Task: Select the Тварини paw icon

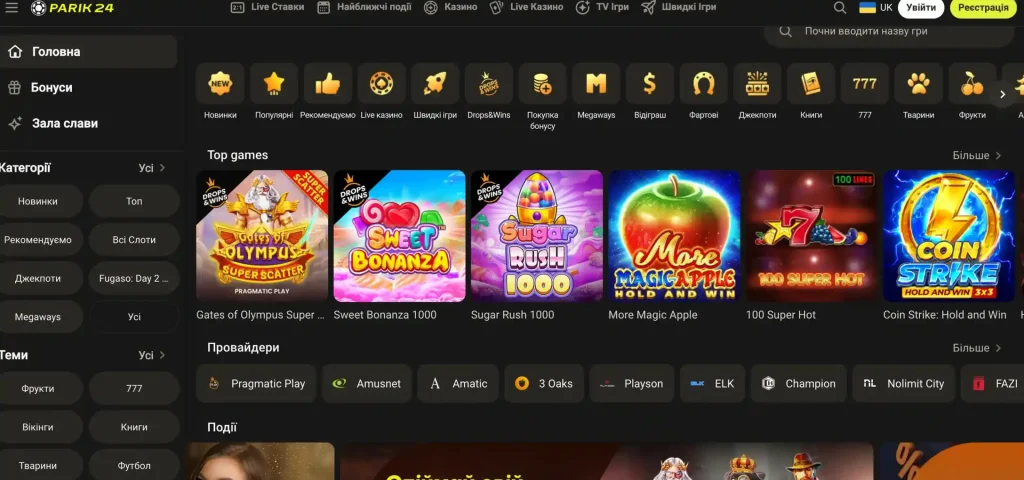Action: coord(919,84)
